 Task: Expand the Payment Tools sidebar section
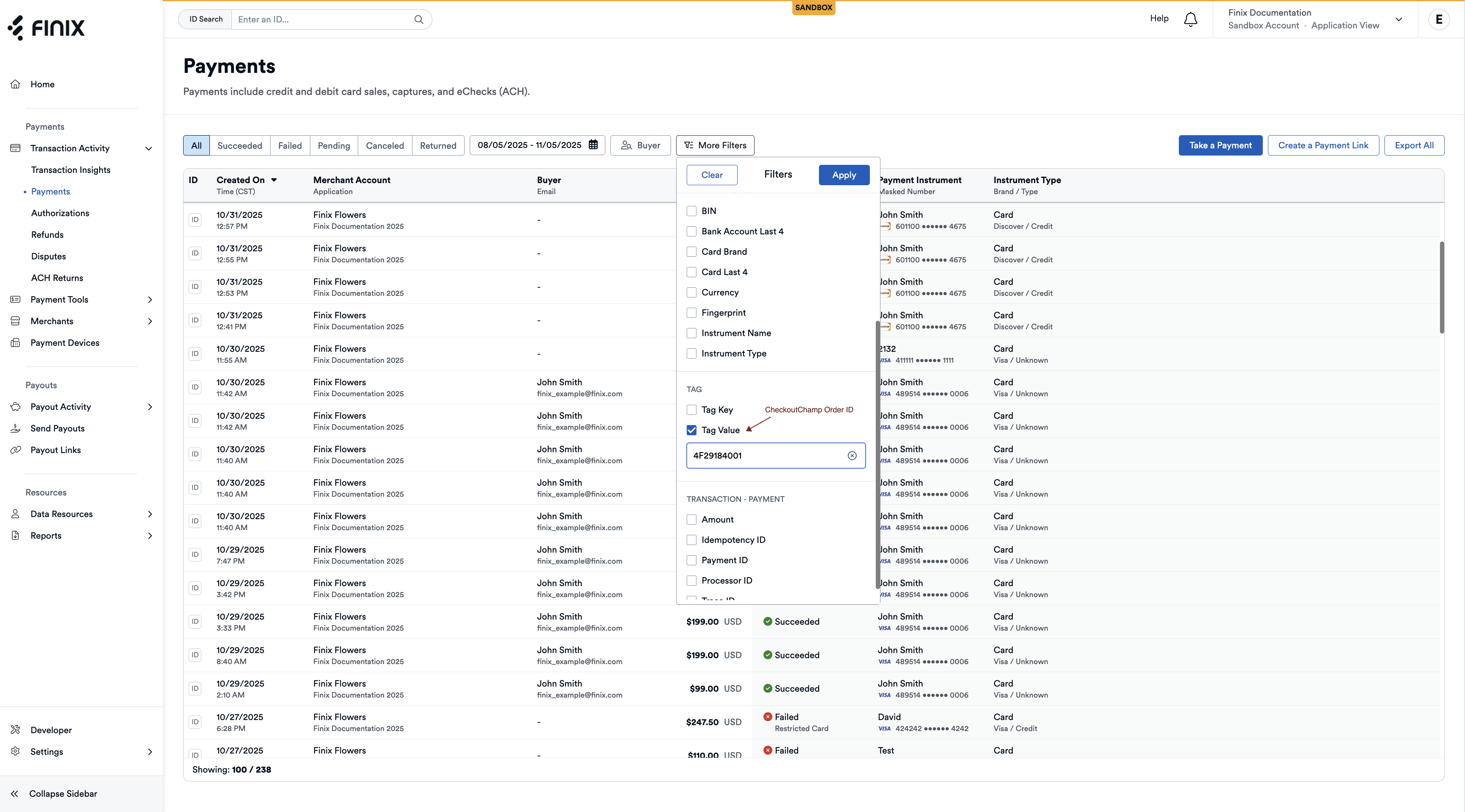click(150, 300)
